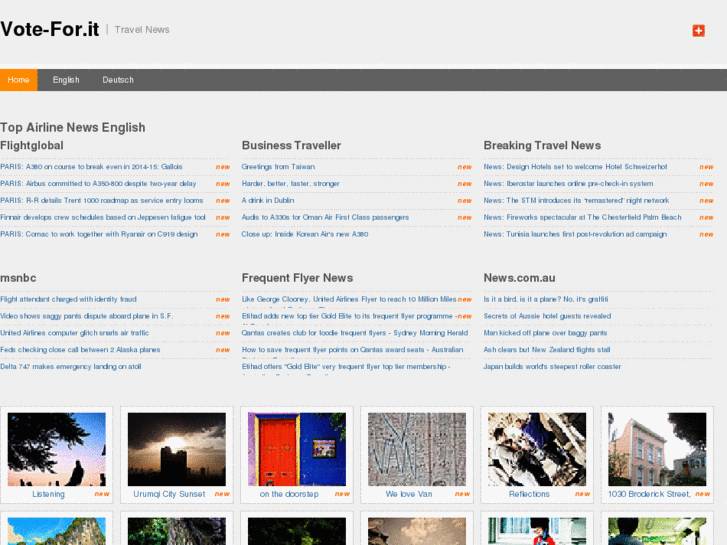Open 'Flight attendant charged with identity fraud'
Image resolution: width=727 pixels, height=545 pixels.
point(69,299)
